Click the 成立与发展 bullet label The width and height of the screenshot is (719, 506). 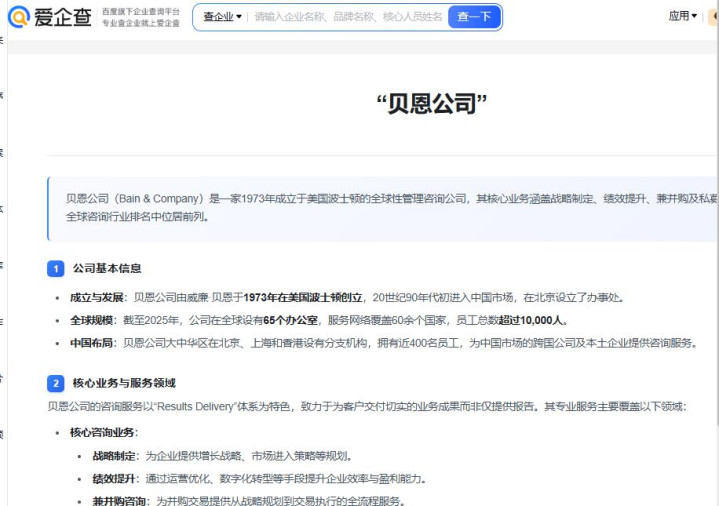coord(96,298)
